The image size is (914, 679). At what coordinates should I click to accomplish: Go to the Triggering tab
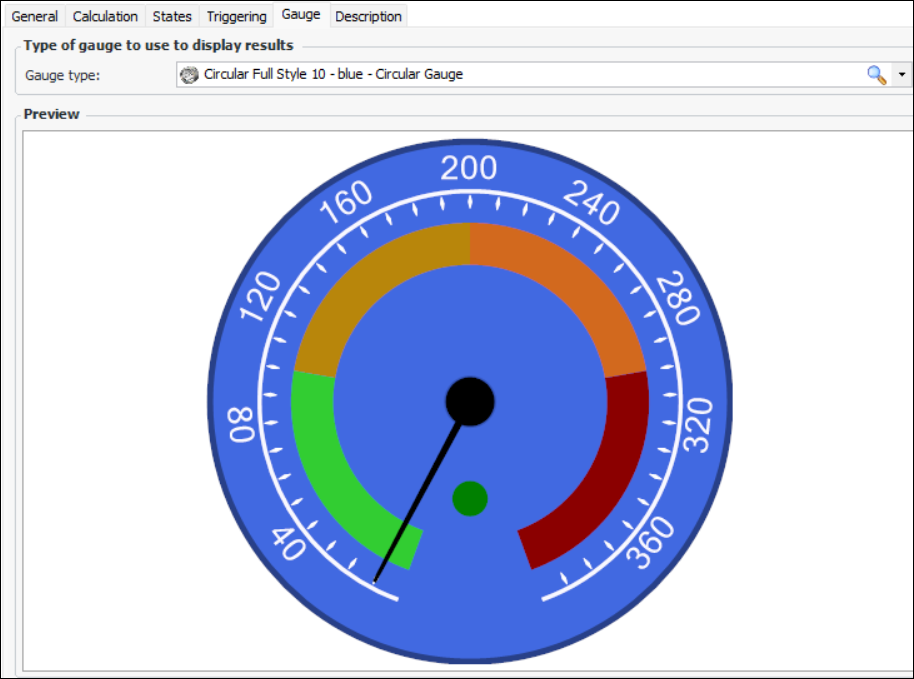(x=236, y=16)
